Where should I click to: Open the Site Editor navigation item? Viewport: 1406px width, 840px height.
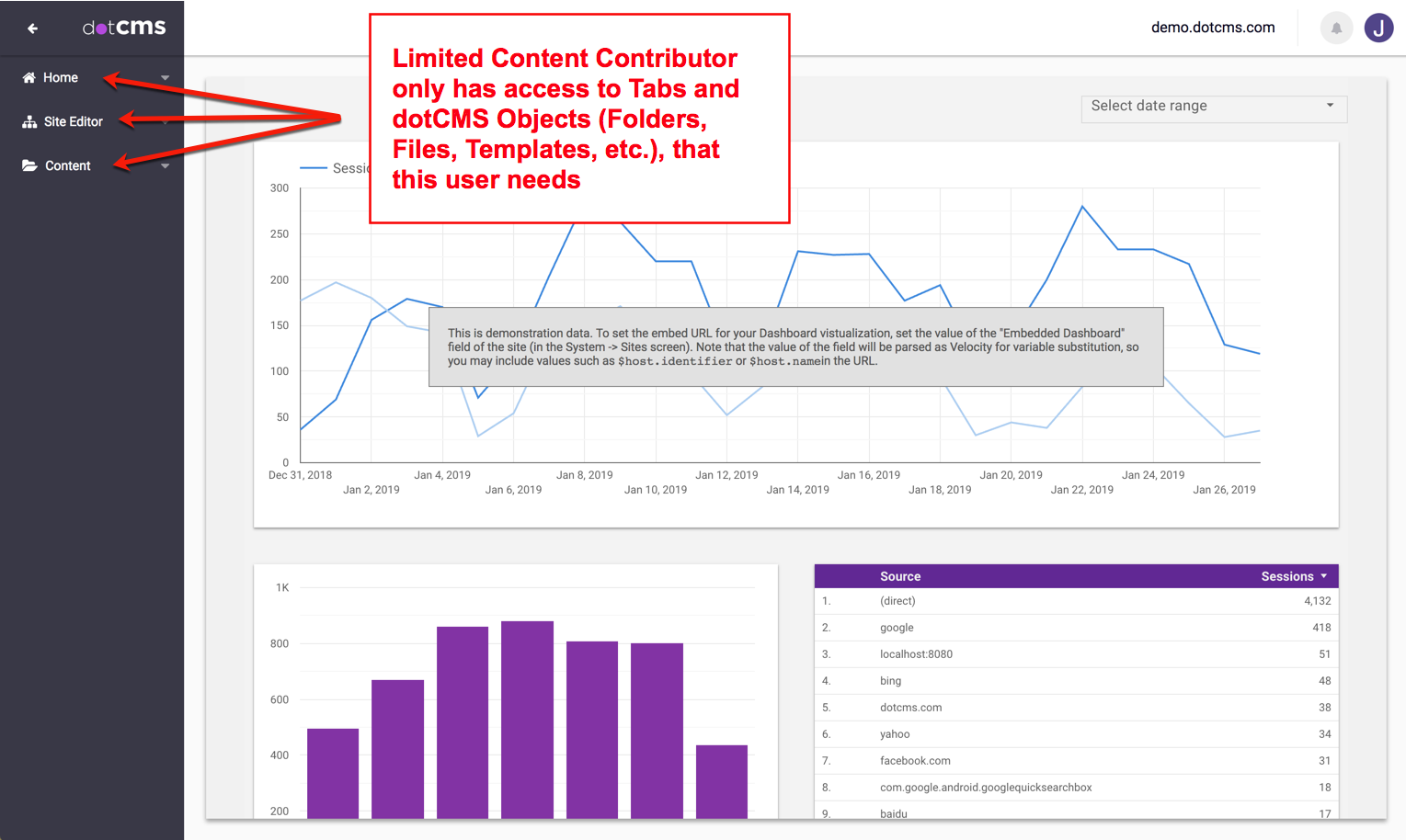point(74,122)
